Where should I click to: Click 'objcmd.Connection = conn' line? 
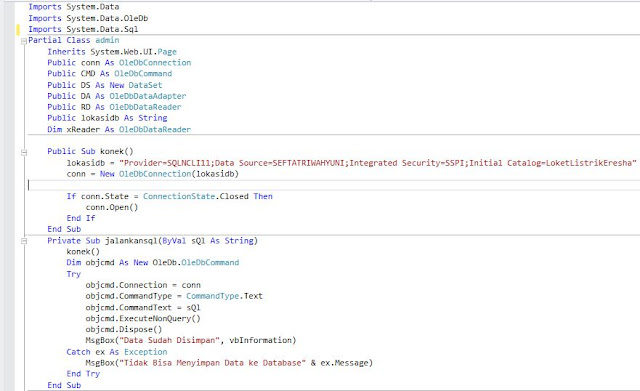(143, 285)
